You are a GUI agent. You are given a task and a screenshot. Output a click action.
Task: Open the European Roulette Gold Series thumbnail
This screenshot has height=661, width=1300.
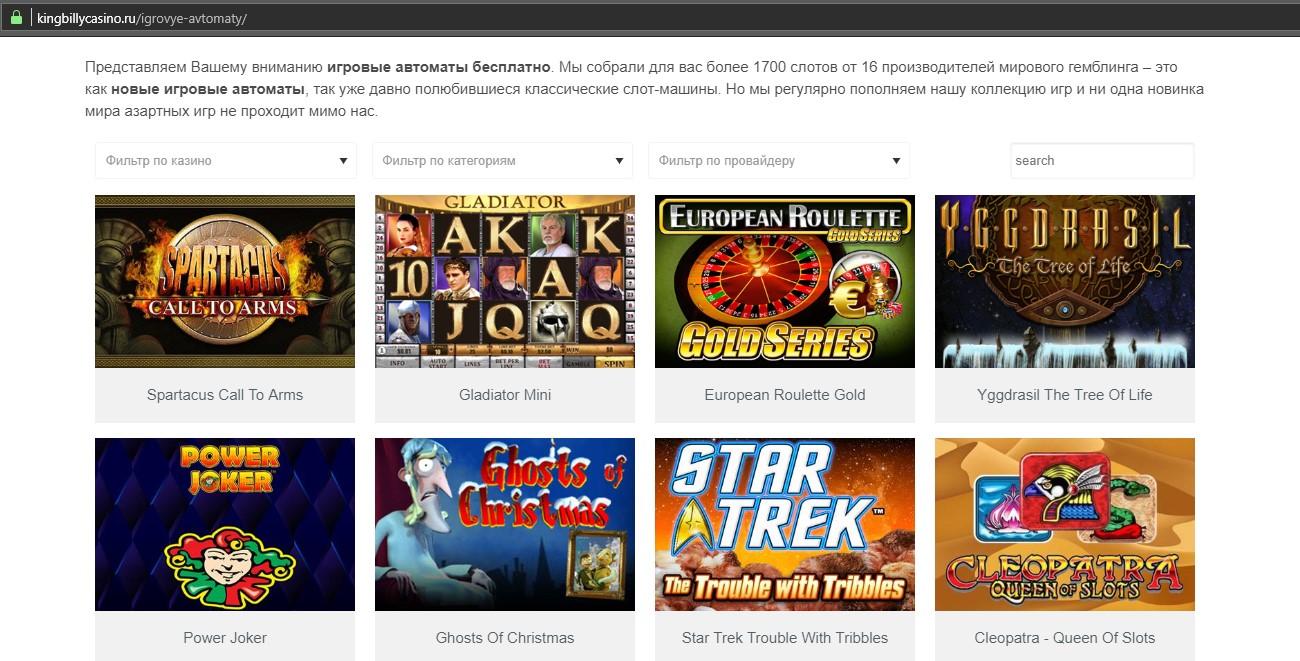[x=785, y=281]
